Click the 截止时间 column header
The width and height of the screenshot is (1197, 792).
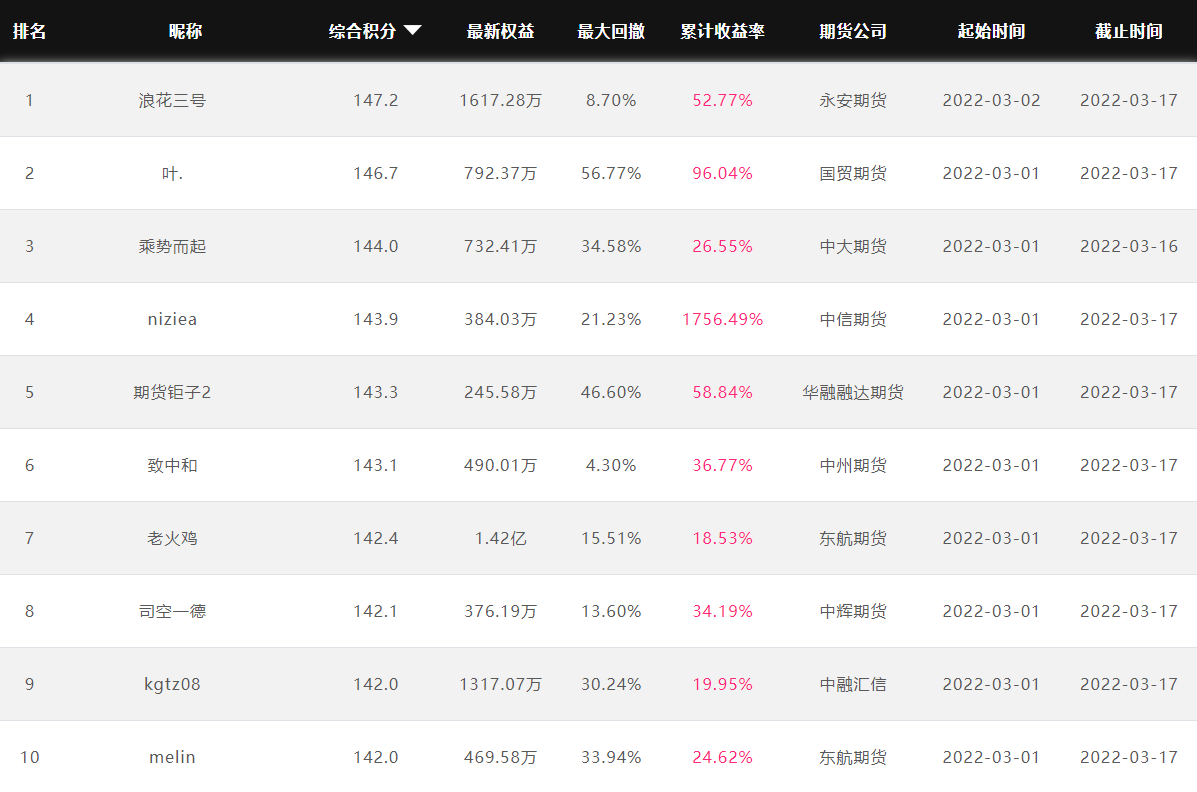coord(1128,31)
